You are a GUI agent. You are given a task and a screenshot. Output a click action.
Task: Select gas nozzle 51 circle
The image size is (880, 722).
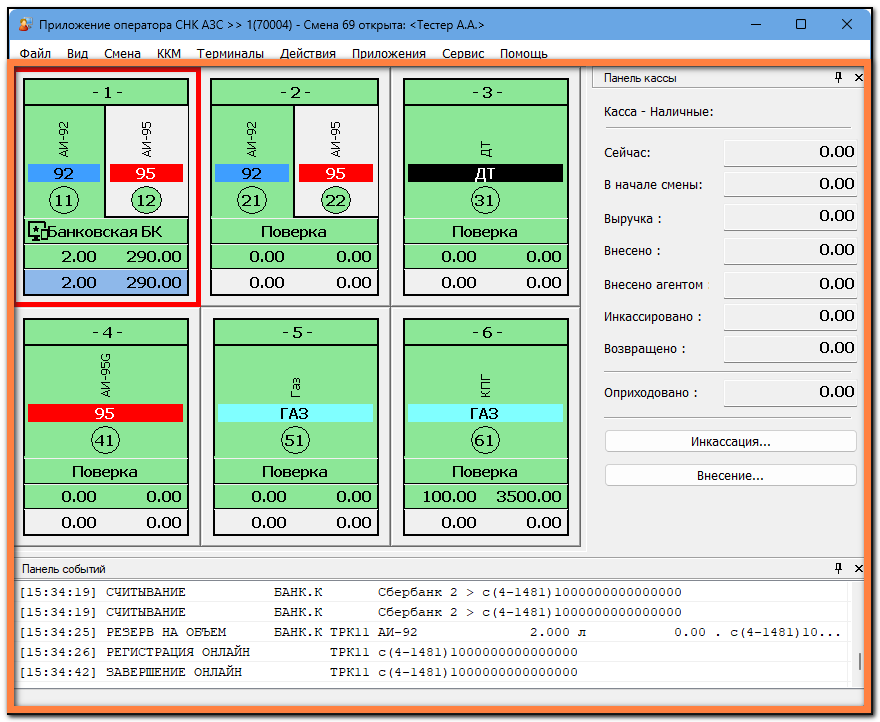[x=295, y=440]
